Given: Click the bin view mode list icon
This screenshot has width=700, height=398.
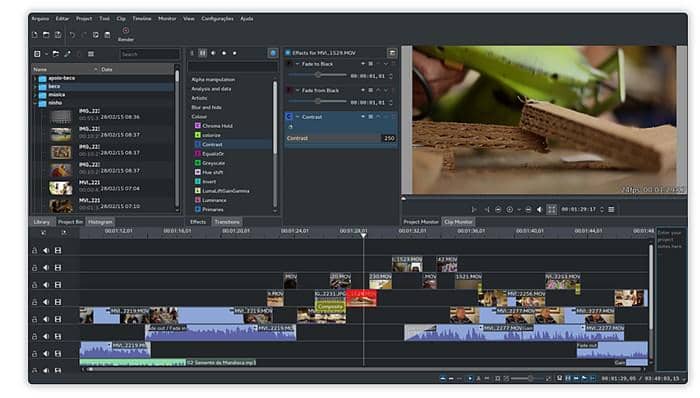Looking at the screenshot, I should pos(91,54).
